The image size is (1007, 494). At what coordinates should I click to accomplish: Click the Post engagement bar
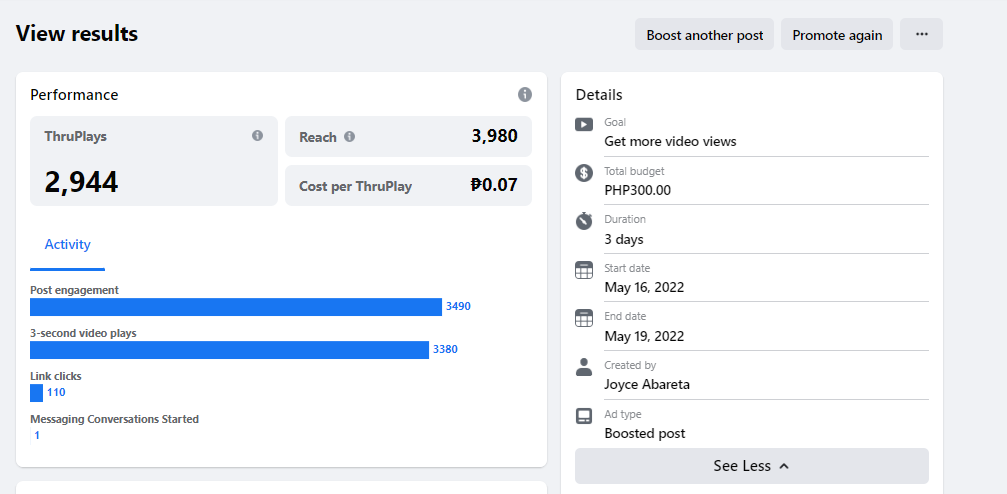235,307
